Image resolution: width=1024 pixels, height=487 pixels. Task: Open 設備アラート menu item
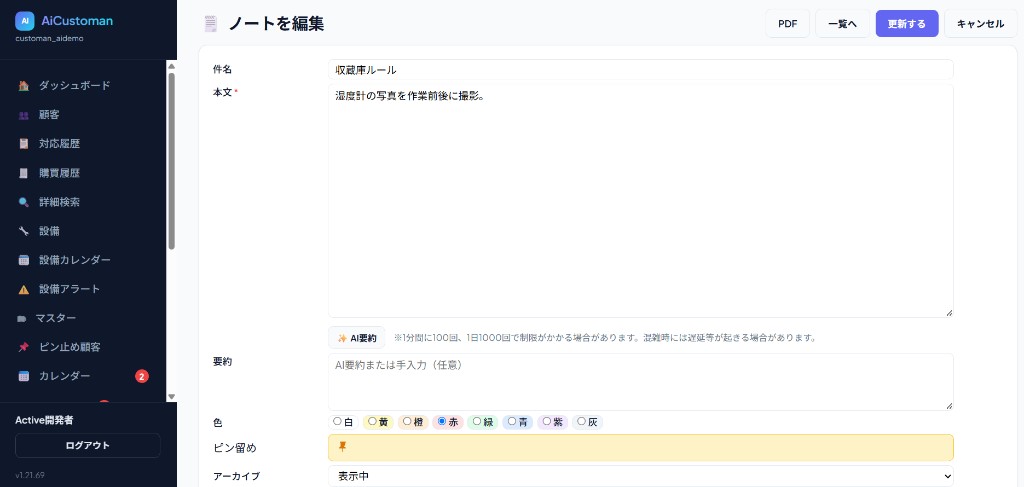[69, 289]
